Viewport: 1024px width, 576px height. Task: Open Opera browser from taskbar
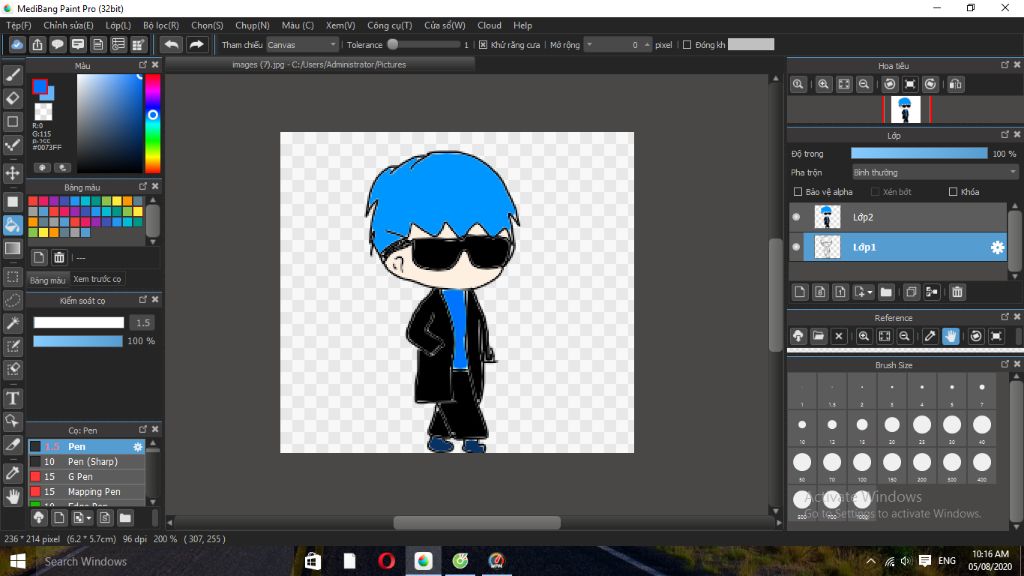tap(386, 560)
